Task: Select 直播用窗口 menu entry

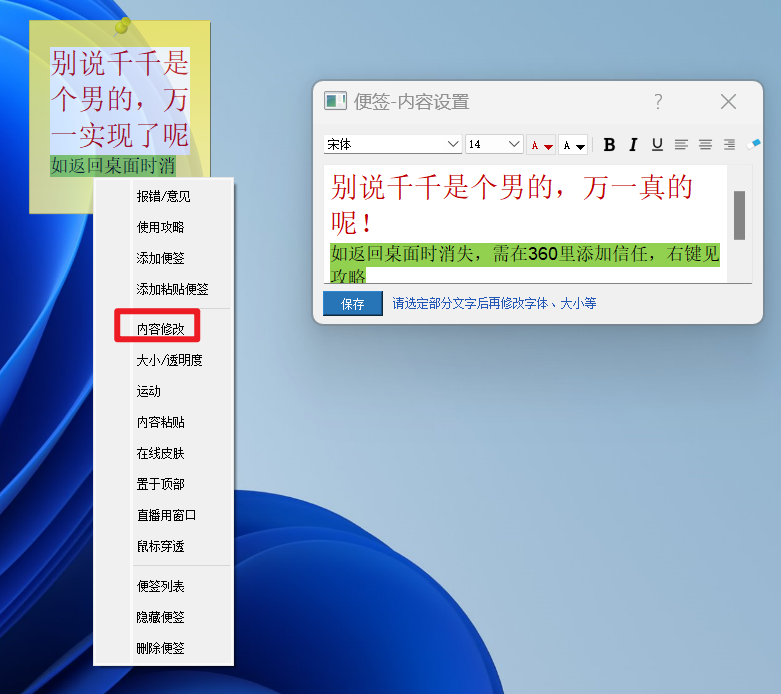Action: click(166, 515)
